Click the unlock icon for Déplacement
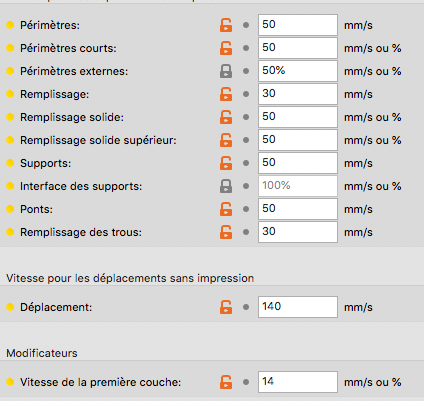424x401 pixels. tap(226, 307)
